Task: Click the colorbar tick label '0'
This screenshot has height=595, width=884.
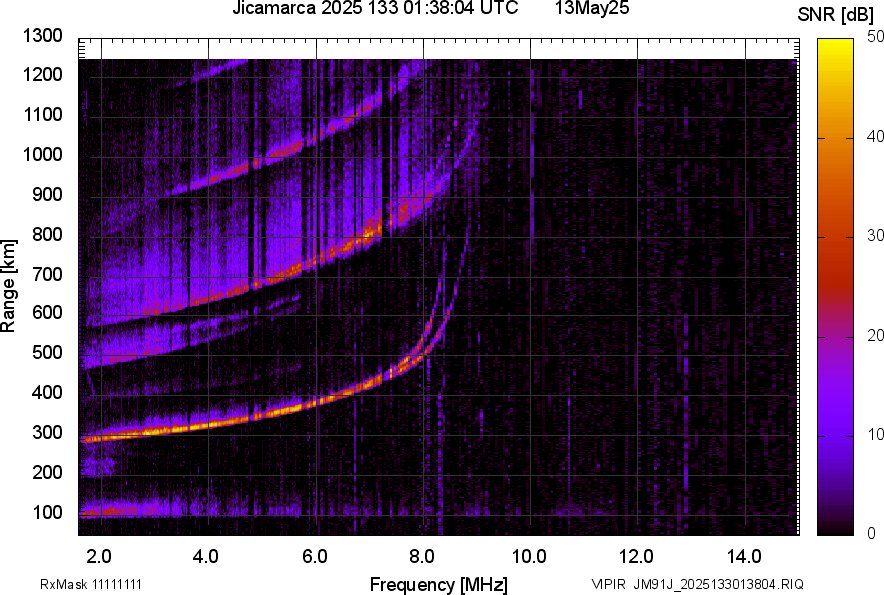Action: 872,533
